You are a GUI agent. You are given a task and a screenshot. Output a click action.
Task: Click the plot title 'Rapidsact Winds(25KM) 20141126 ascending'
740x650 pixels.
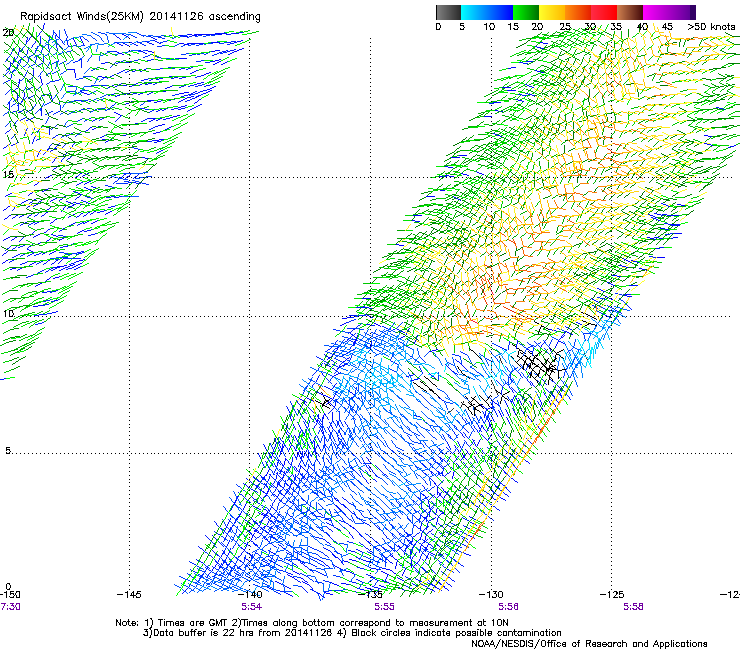pyautogui.click(x=140, y=17)
